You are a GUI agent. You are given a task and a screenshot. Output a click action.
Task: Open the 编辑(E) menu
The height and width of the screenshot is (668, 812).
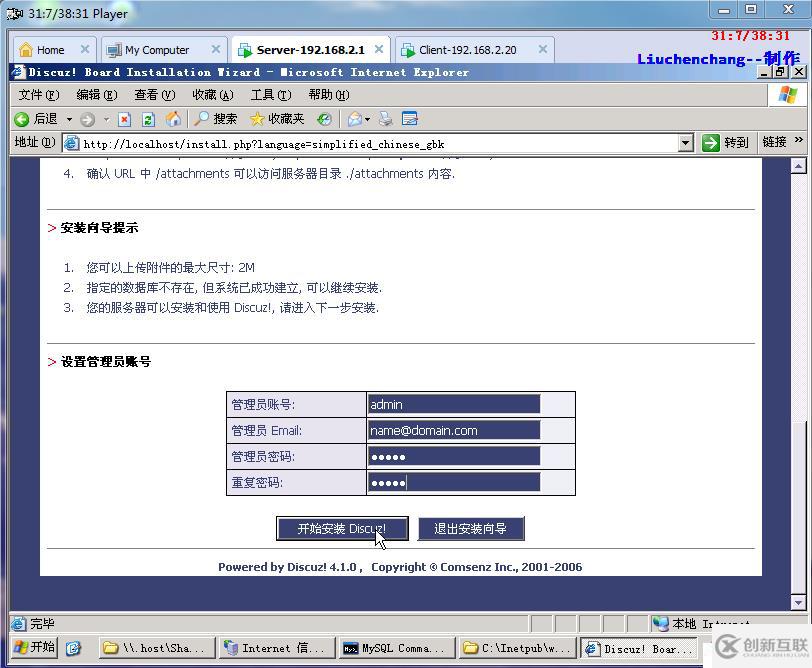click(x=97, y=95)
